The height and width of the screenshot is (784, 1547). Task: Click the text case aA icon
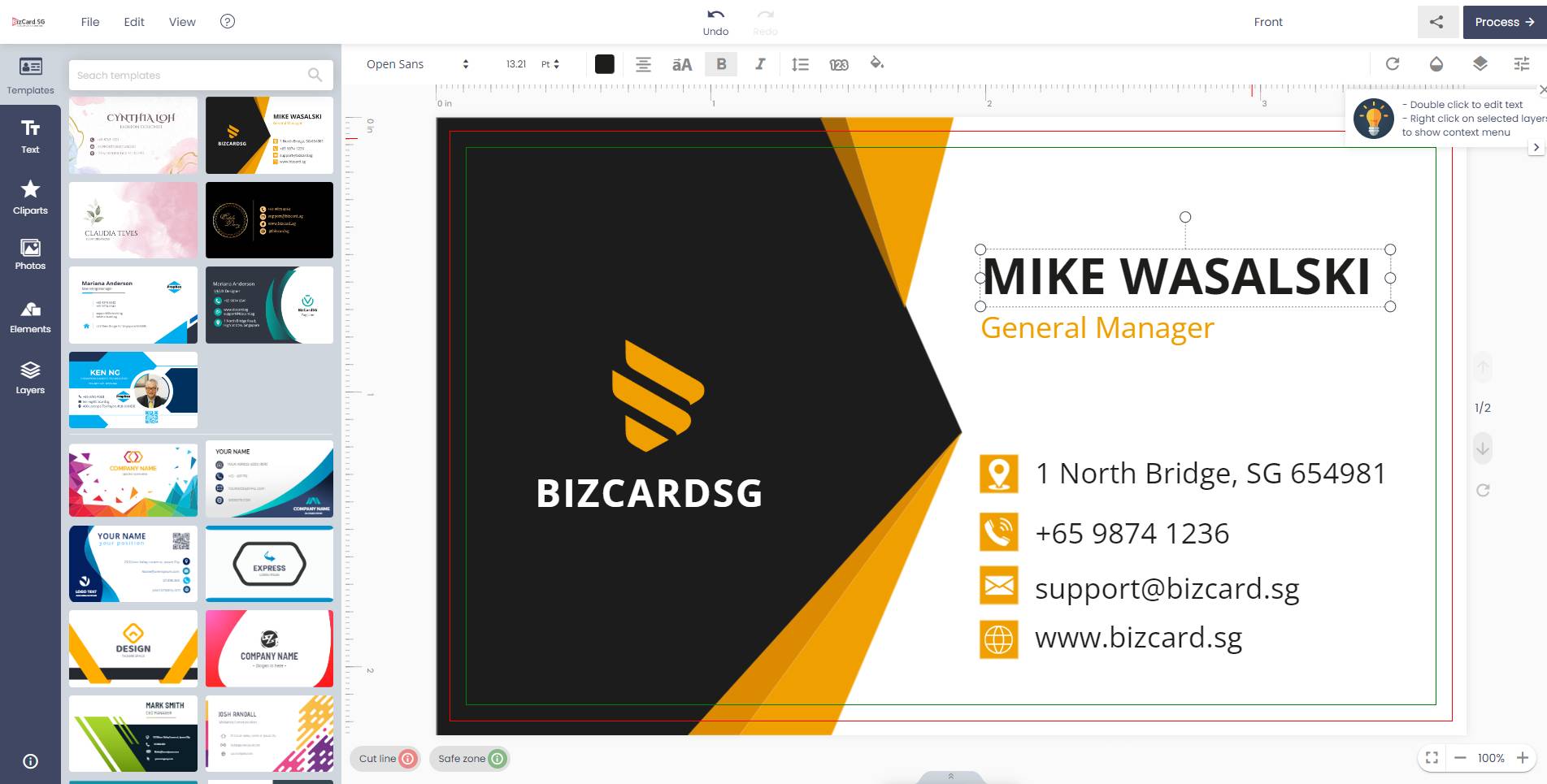(682, 64)
